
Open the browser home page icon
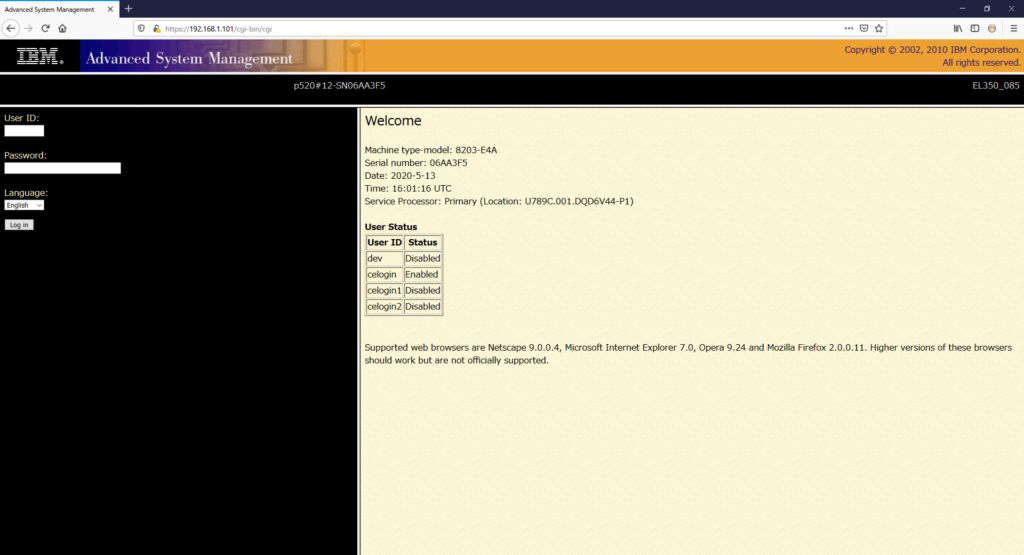click(63, 28)
